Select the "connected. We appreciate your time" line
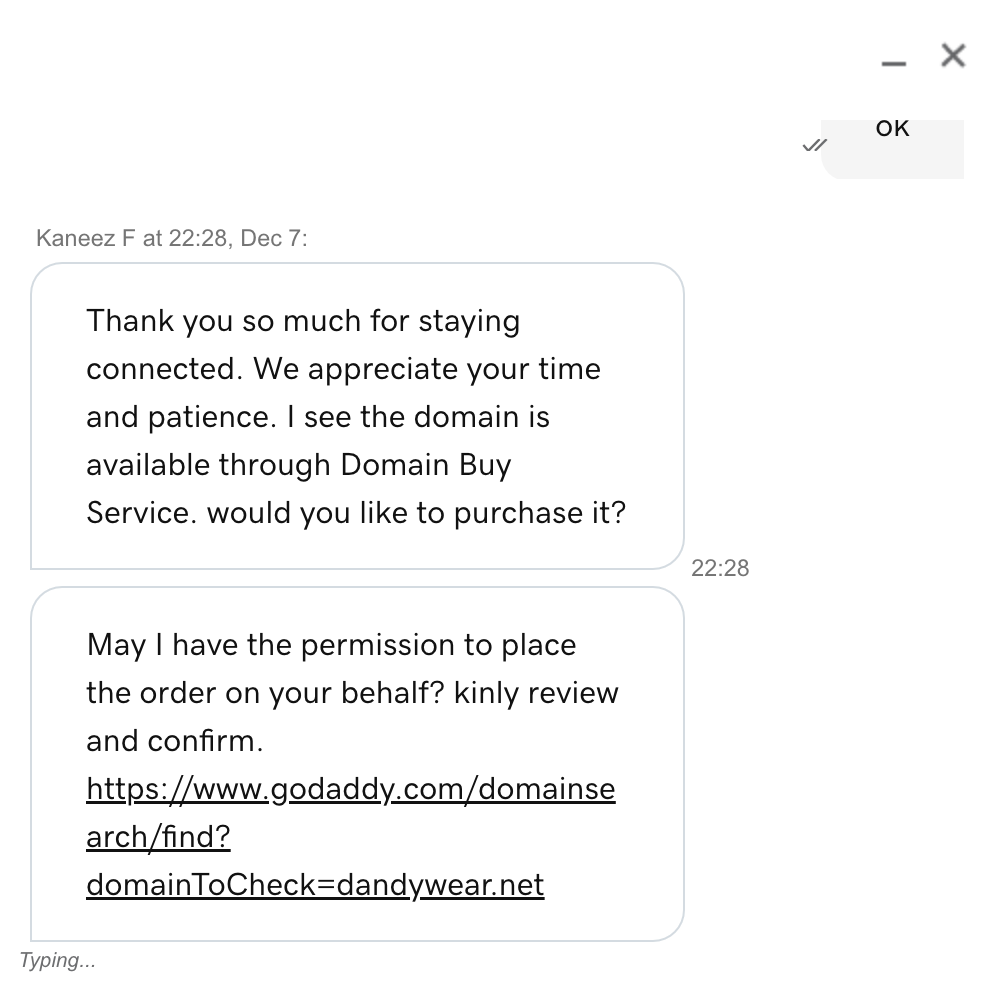Viewport: 984px width, 992px height. pos(343,369)
